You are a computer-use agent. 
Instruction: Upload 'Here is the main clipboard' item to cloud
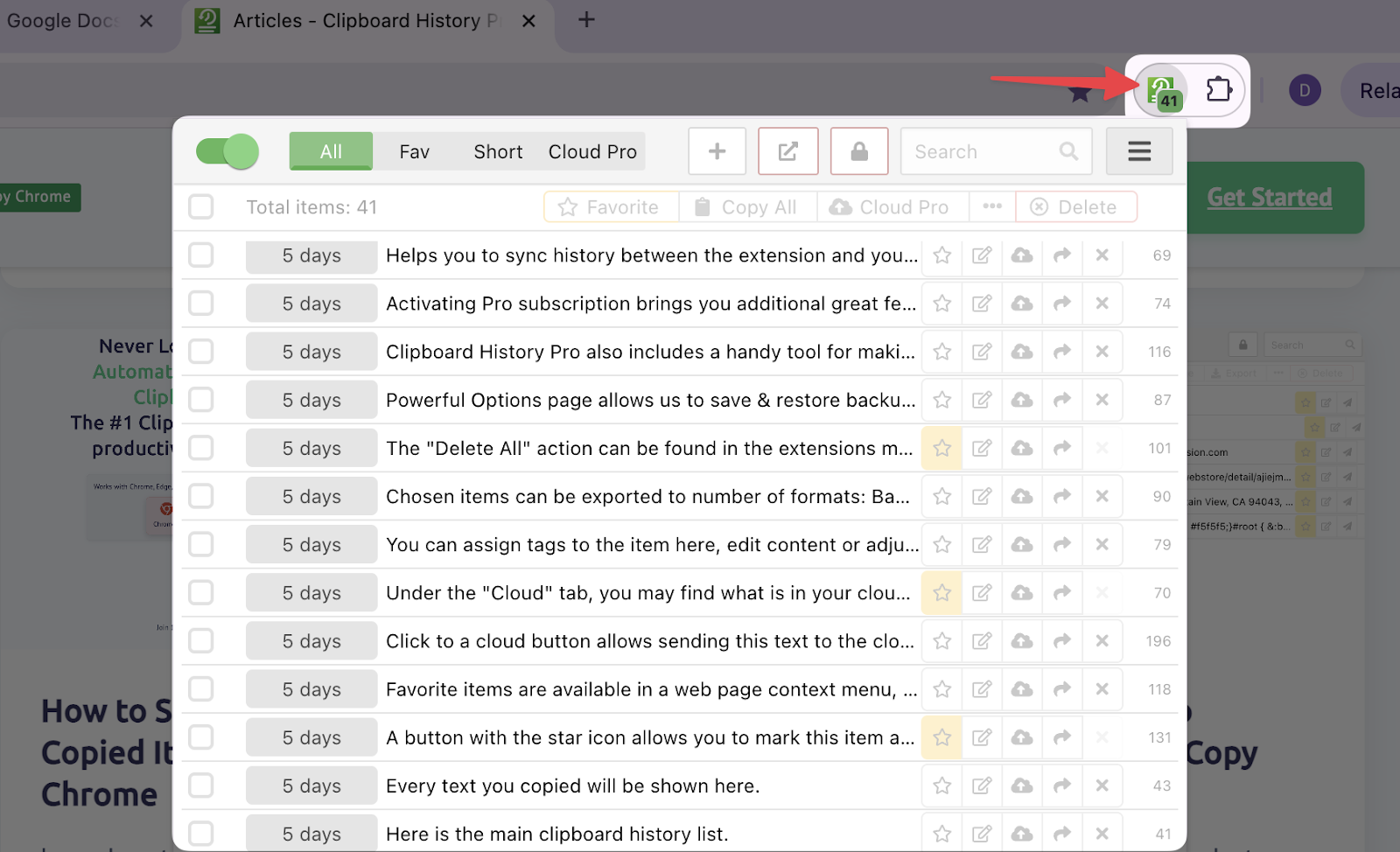coord(1022,834)
